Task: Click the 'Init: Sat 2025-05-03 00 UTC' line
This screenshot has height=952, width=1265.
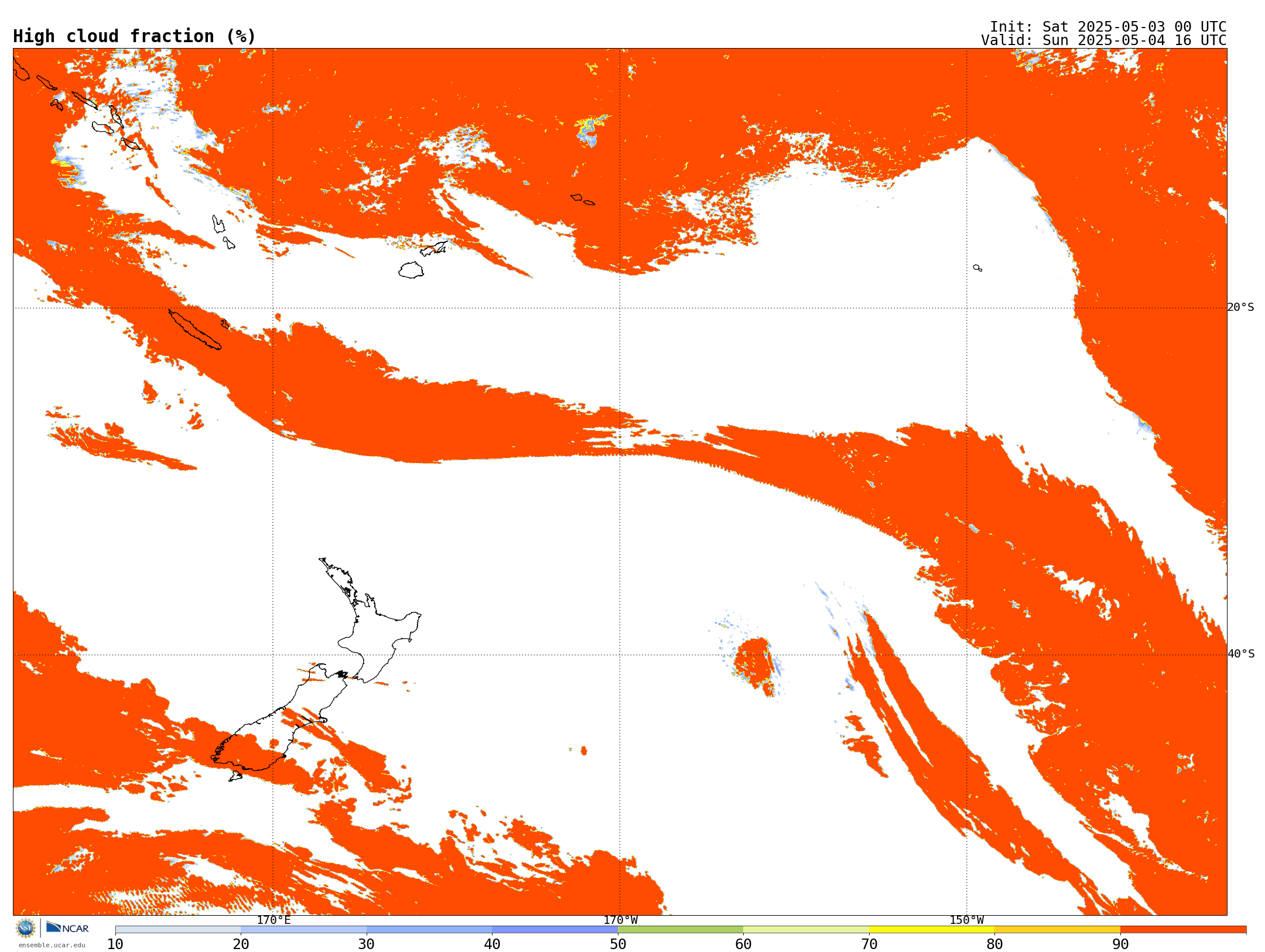Action: click(x=1108, y=27)
